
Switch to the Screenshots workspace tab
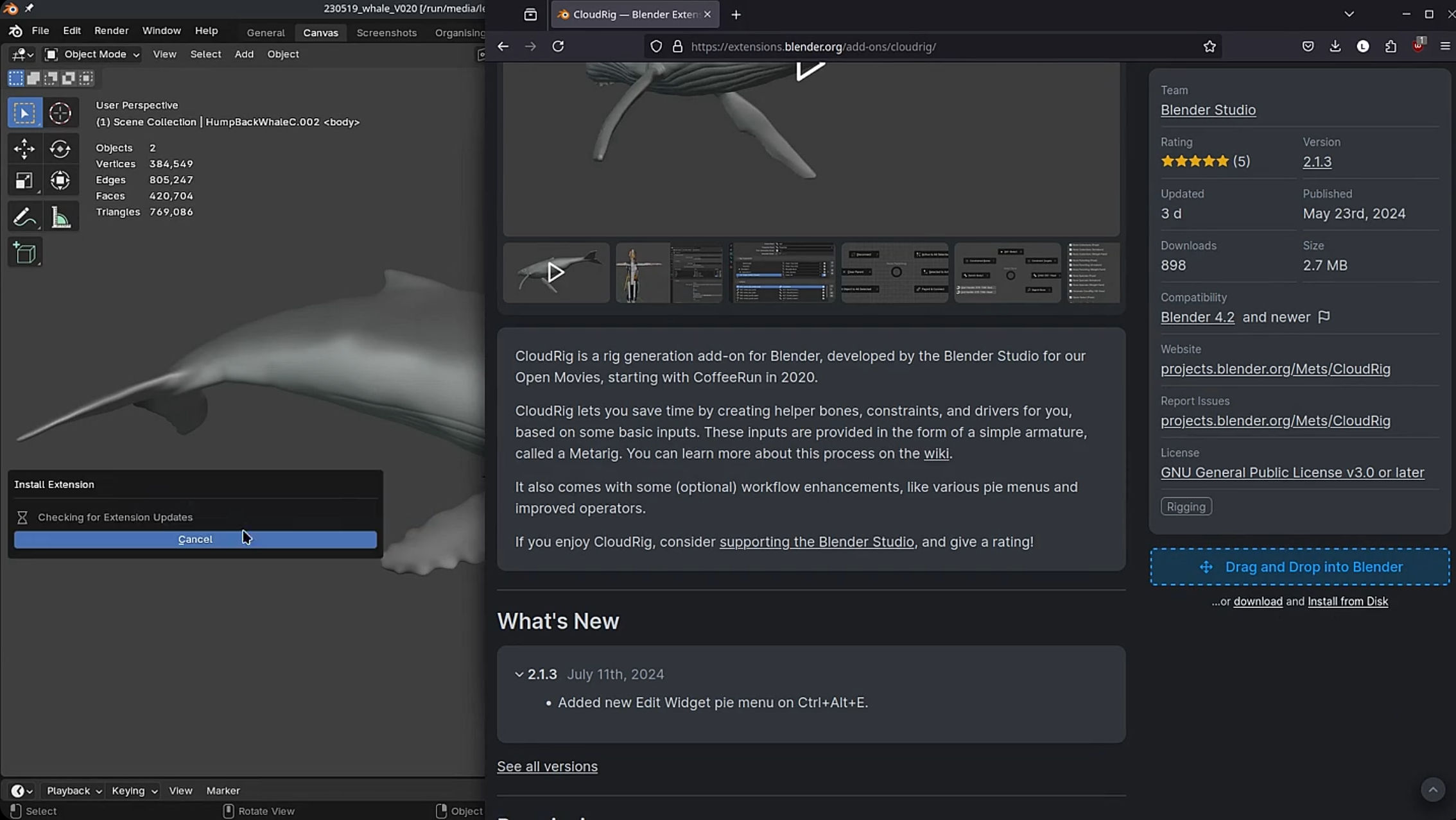click(386, 33)
